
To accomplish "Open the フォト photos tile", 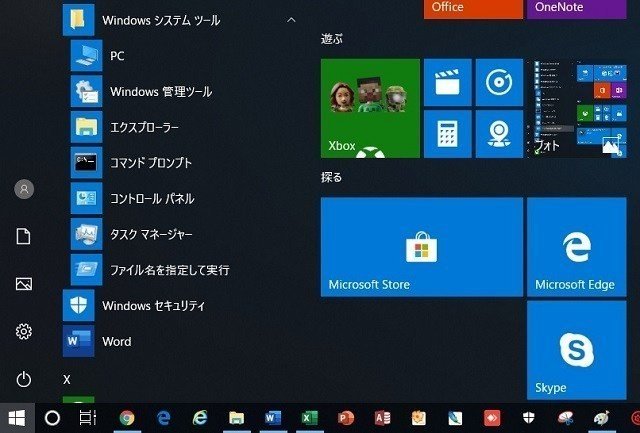I will 577,108.
